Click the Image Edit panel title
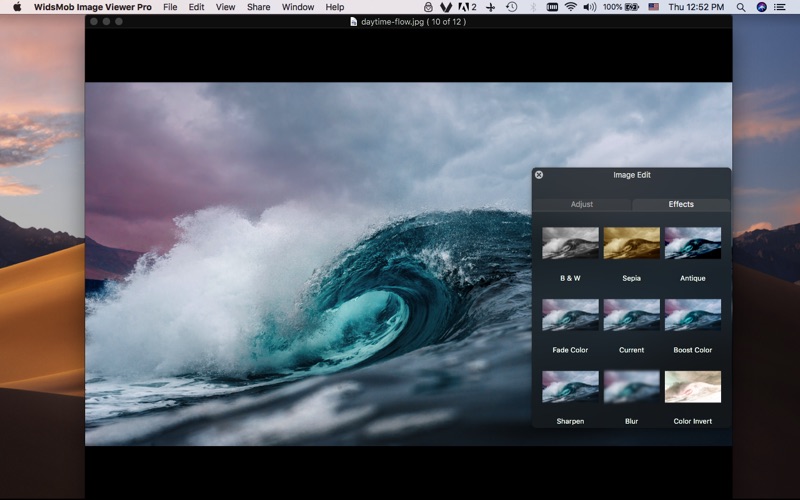The width and height of the screenshot is (800, 500). coord(632,175)
